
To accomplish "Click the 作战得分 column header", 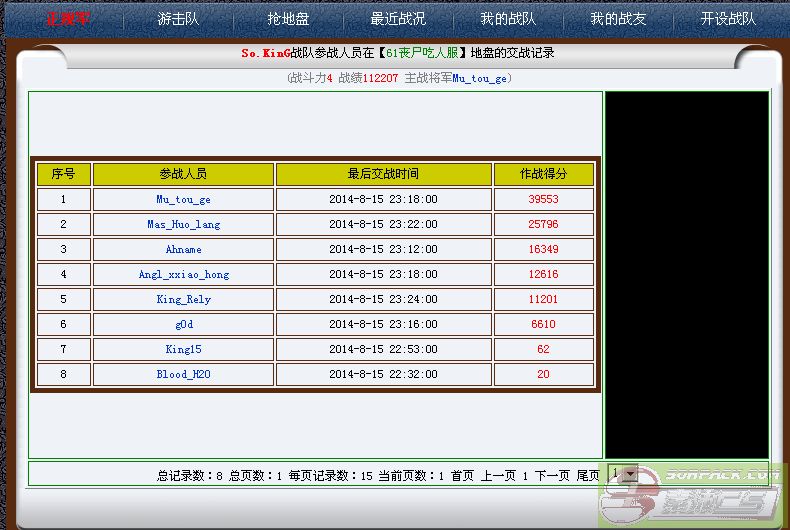I will 543,174.
